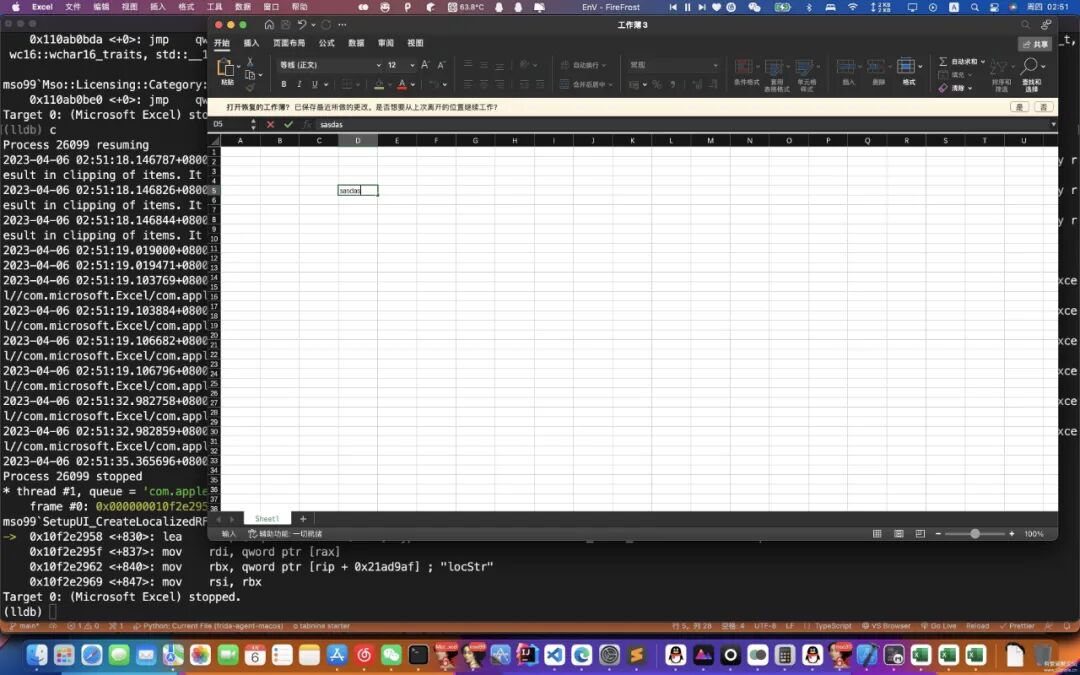
Task: Click the Share (共享) button
Action: click(1035, 43)
